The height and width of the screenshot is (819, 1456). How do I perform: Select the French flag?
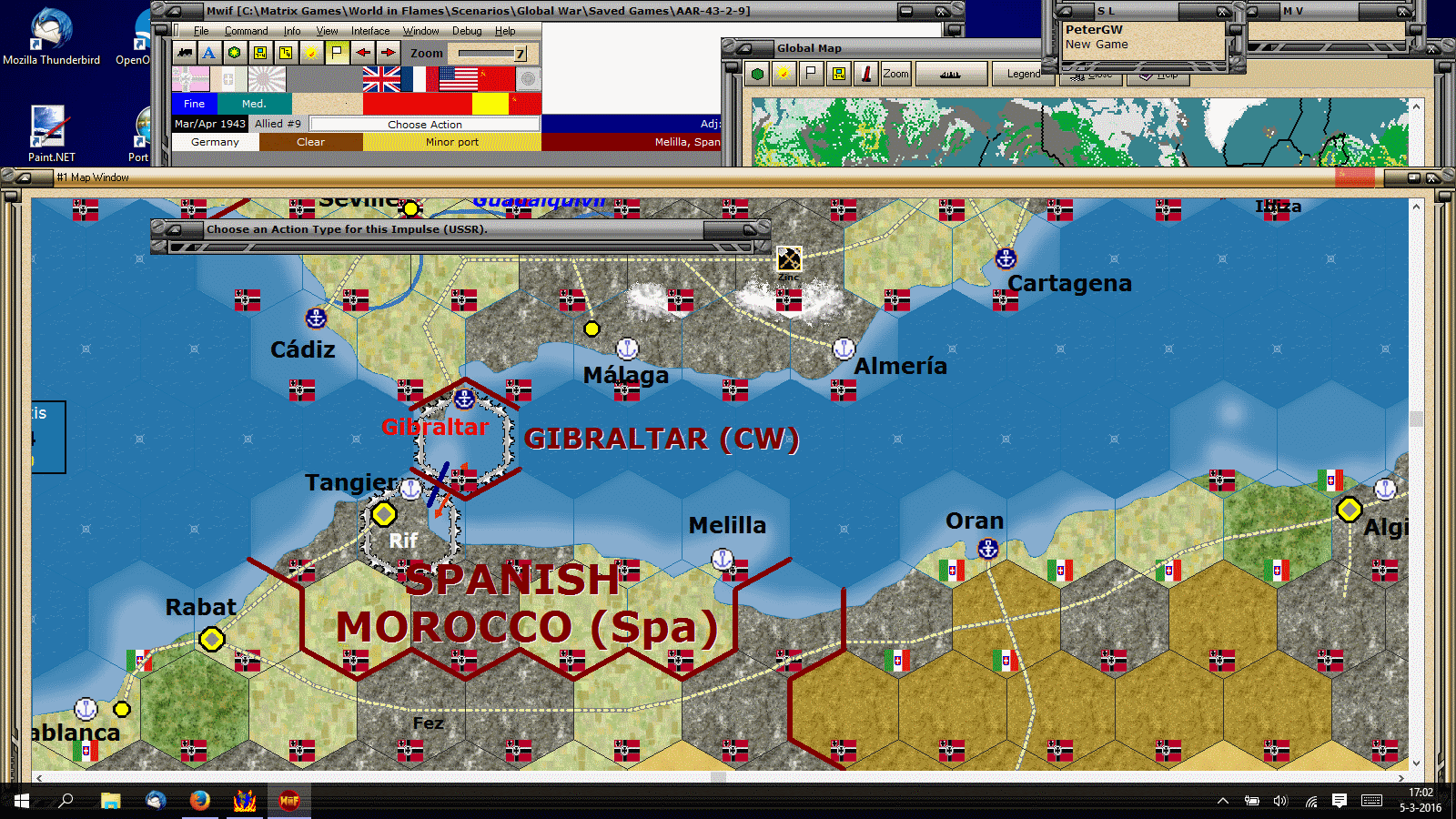click(420, 79)
